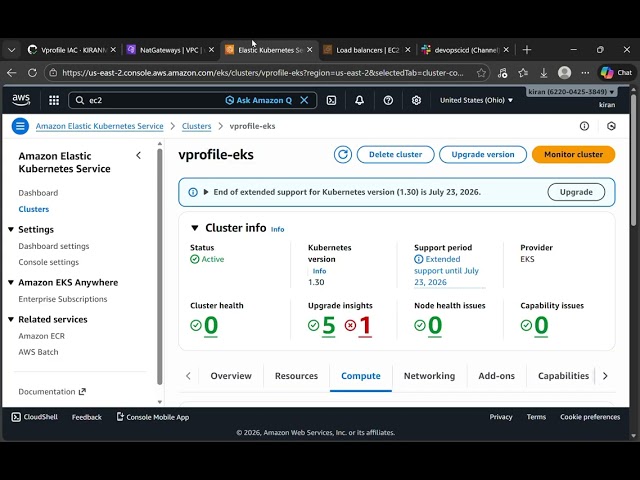Go back in the browser
This screenshot has width=640, height=480.
11,73
